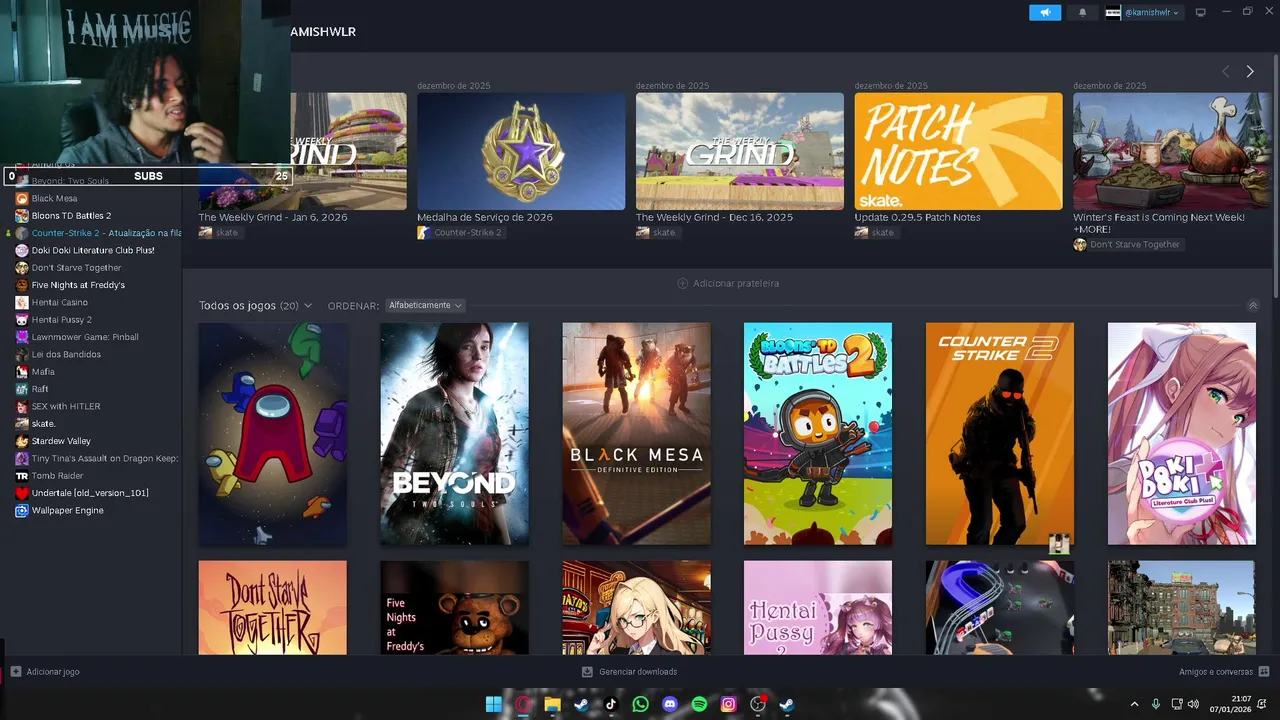
Task: Open Instagram from the taskbar
Action: point(729,704)
